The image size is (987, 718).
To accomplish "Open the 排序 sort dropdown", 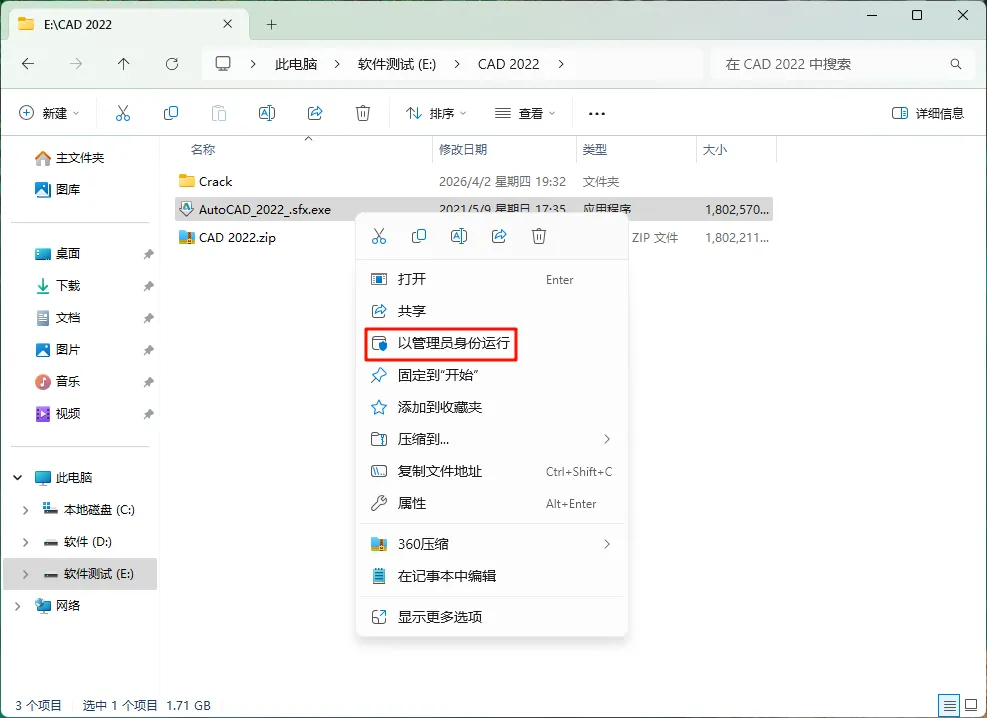I will point(436,113).
